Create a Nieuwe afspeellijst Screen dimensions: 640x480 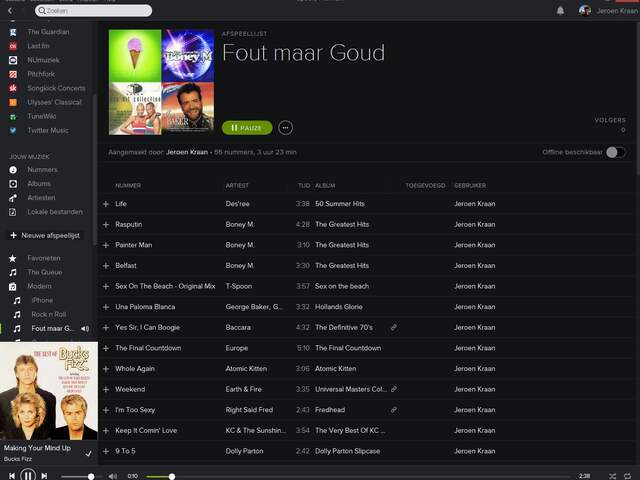click(x=45, y=236)
